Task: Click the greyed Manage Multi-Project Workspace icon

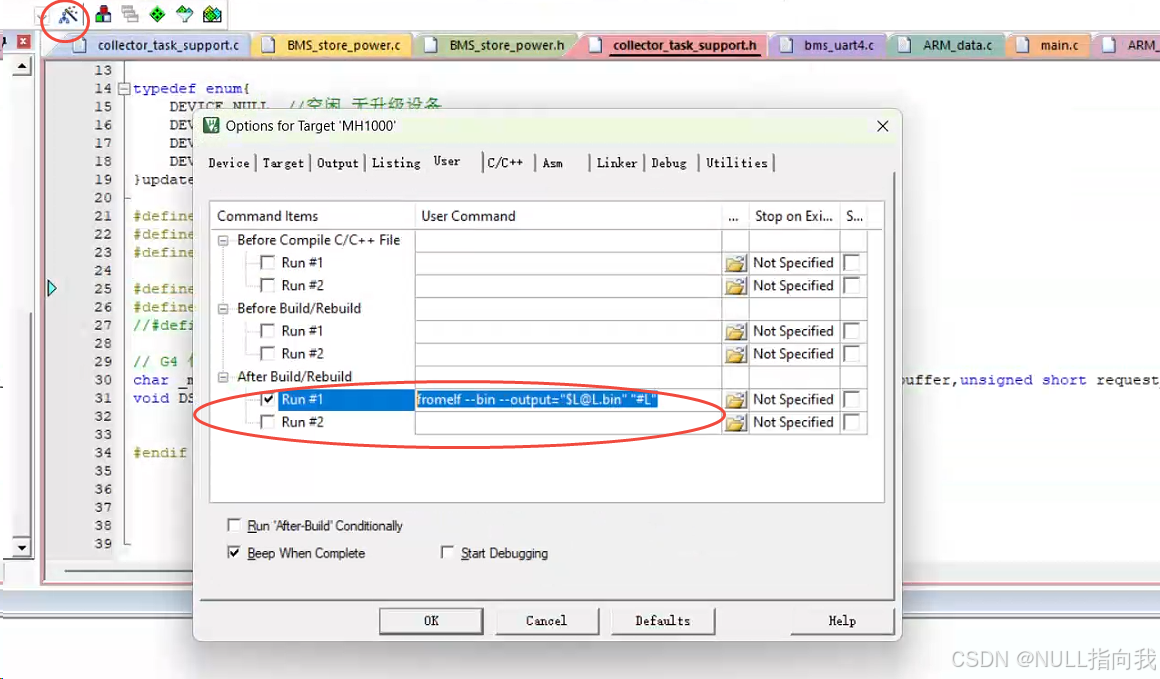Action: tap(130, 14)
